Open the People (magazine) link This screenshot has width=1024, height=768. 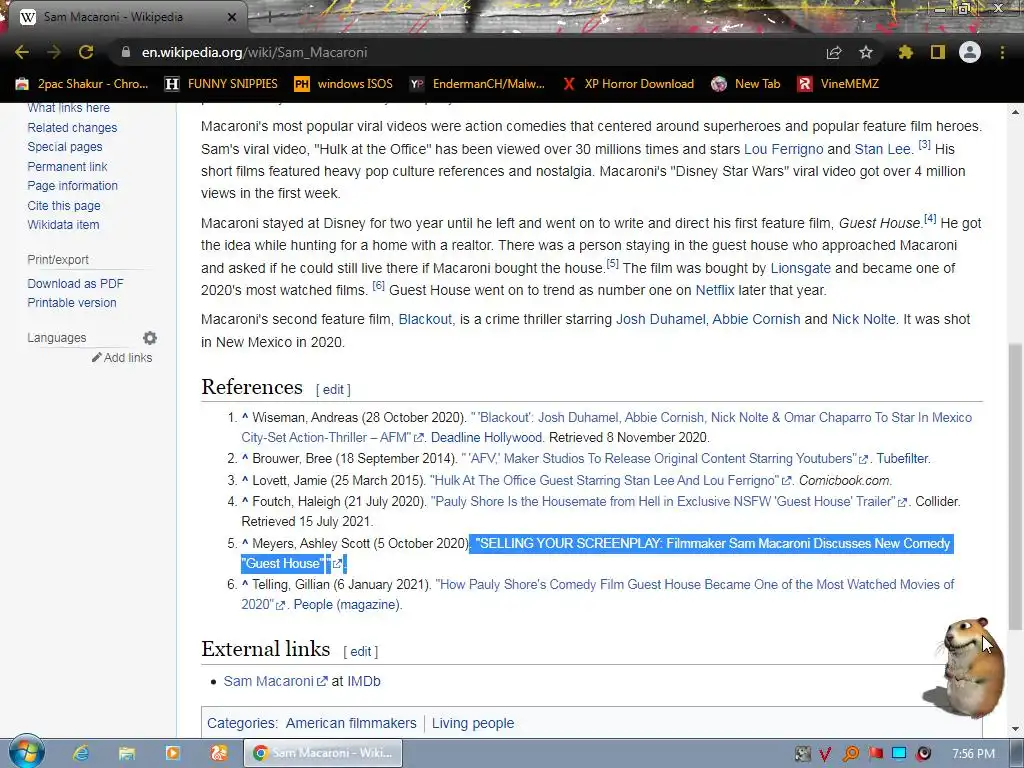pyautogui.click(x=347, y=604)
